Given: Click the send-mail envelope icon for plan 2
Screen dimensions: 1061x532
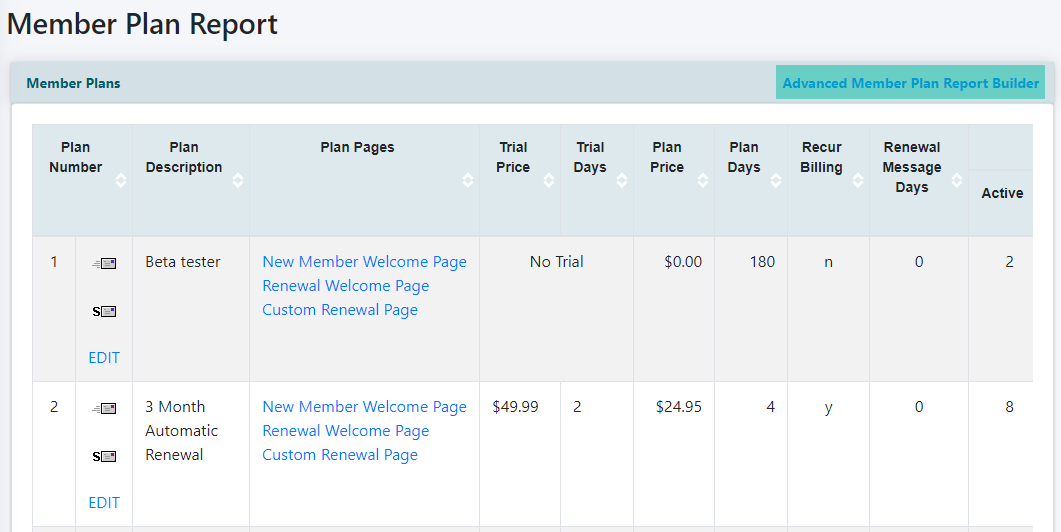Looking at the screenshot, I should (x=104, y=408).
